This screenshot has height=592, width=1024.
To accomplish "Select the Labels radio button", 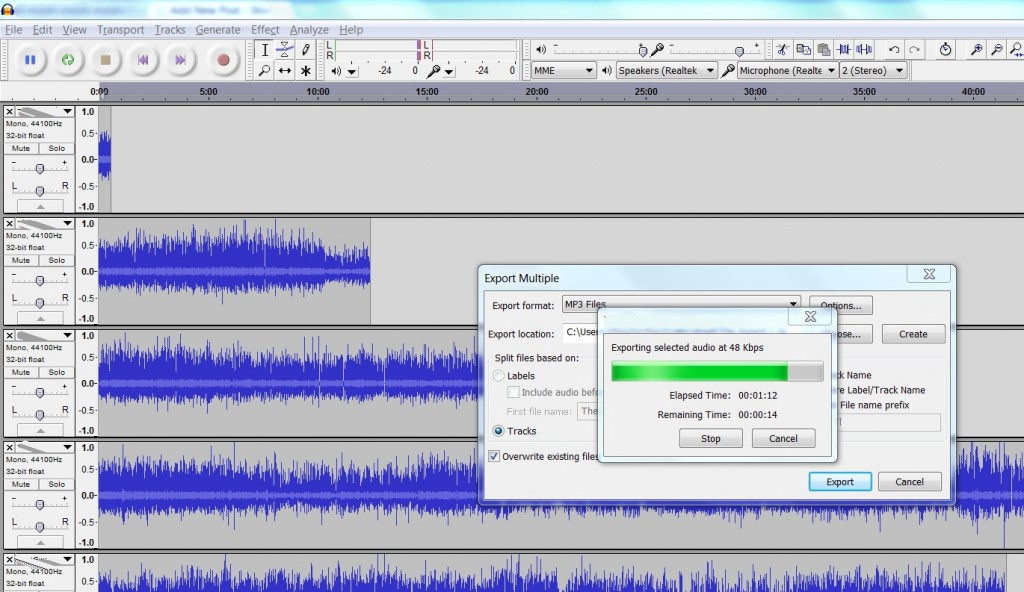I will [x=499, y=376].
